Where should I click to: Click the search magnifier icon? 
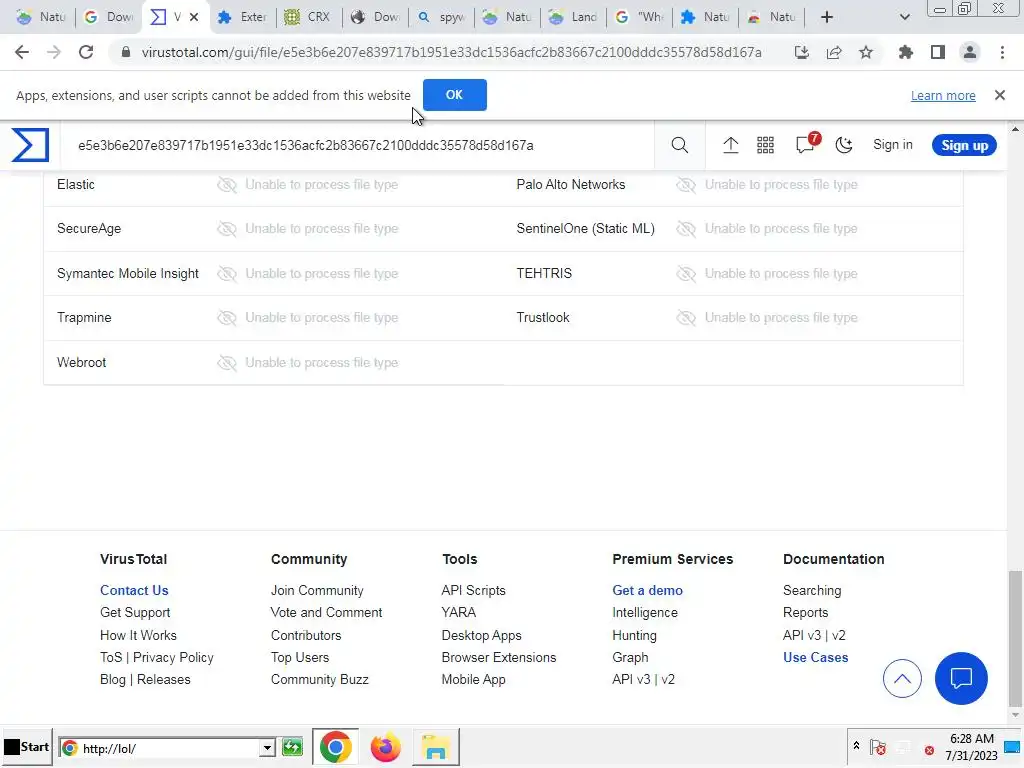coord(679,145)
